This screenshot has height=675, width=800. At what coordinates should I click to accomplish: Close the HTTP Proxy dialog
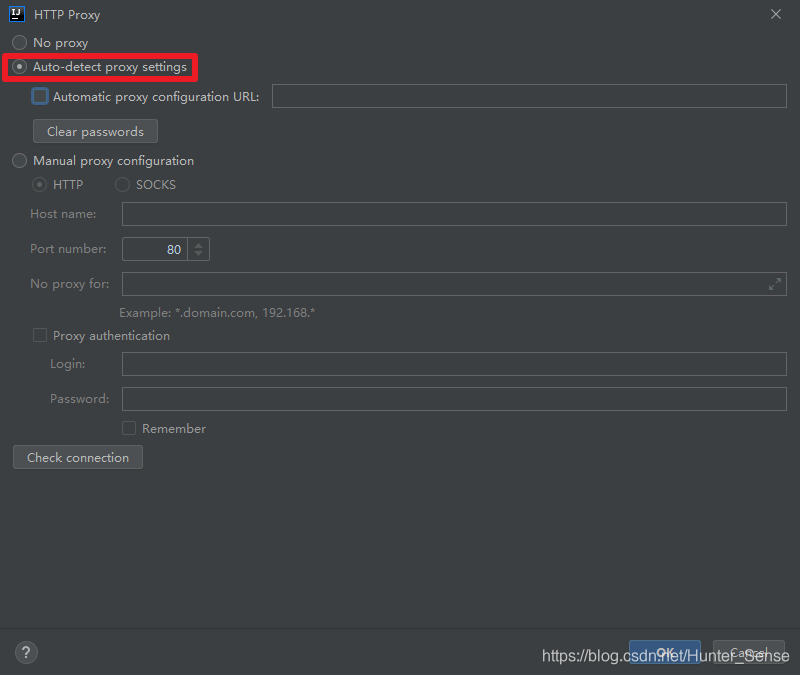pyautogui.click(x=776, y=14)
